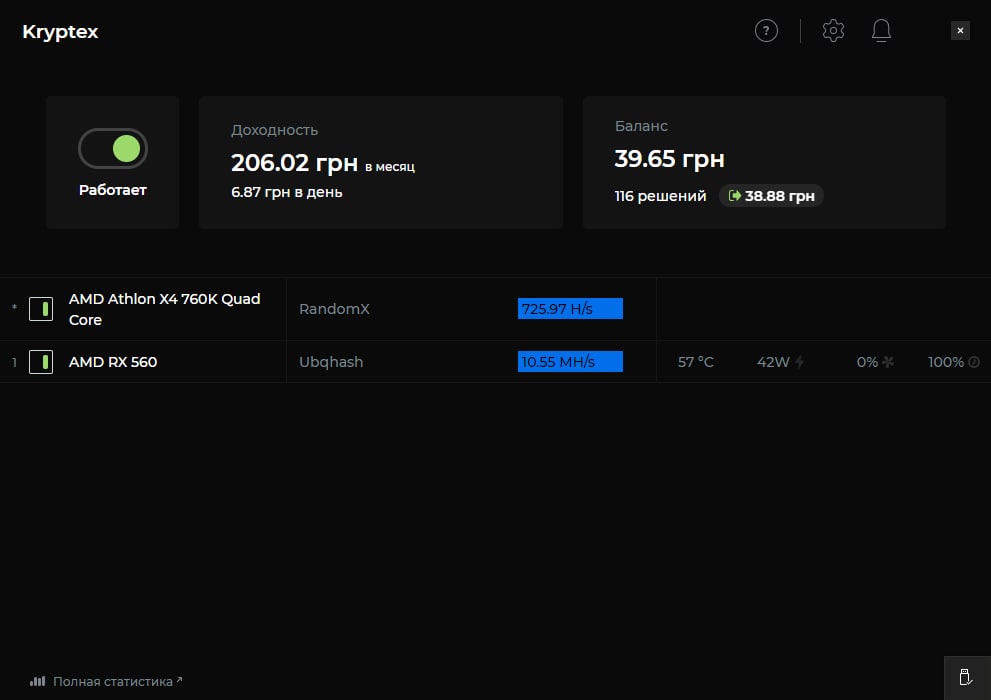Select the Ubqhash algorithm label
Screen dimensions: 991x700
click(331, 362)
